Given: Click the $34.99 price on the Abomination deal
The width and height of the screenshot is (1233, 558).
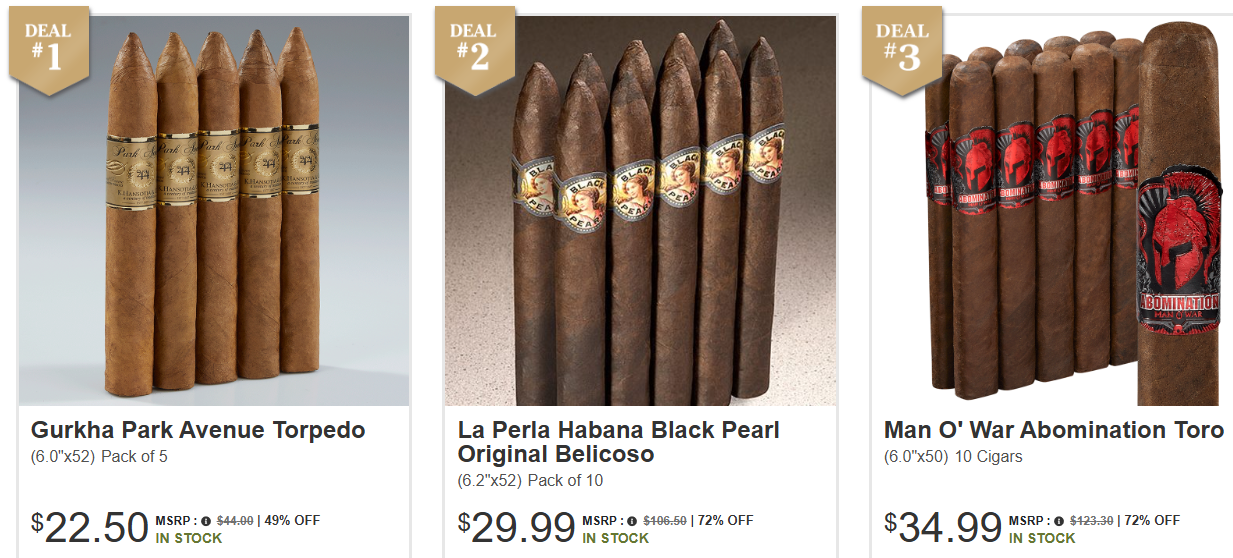Looking at the screenshot, I should click(943, 528).
